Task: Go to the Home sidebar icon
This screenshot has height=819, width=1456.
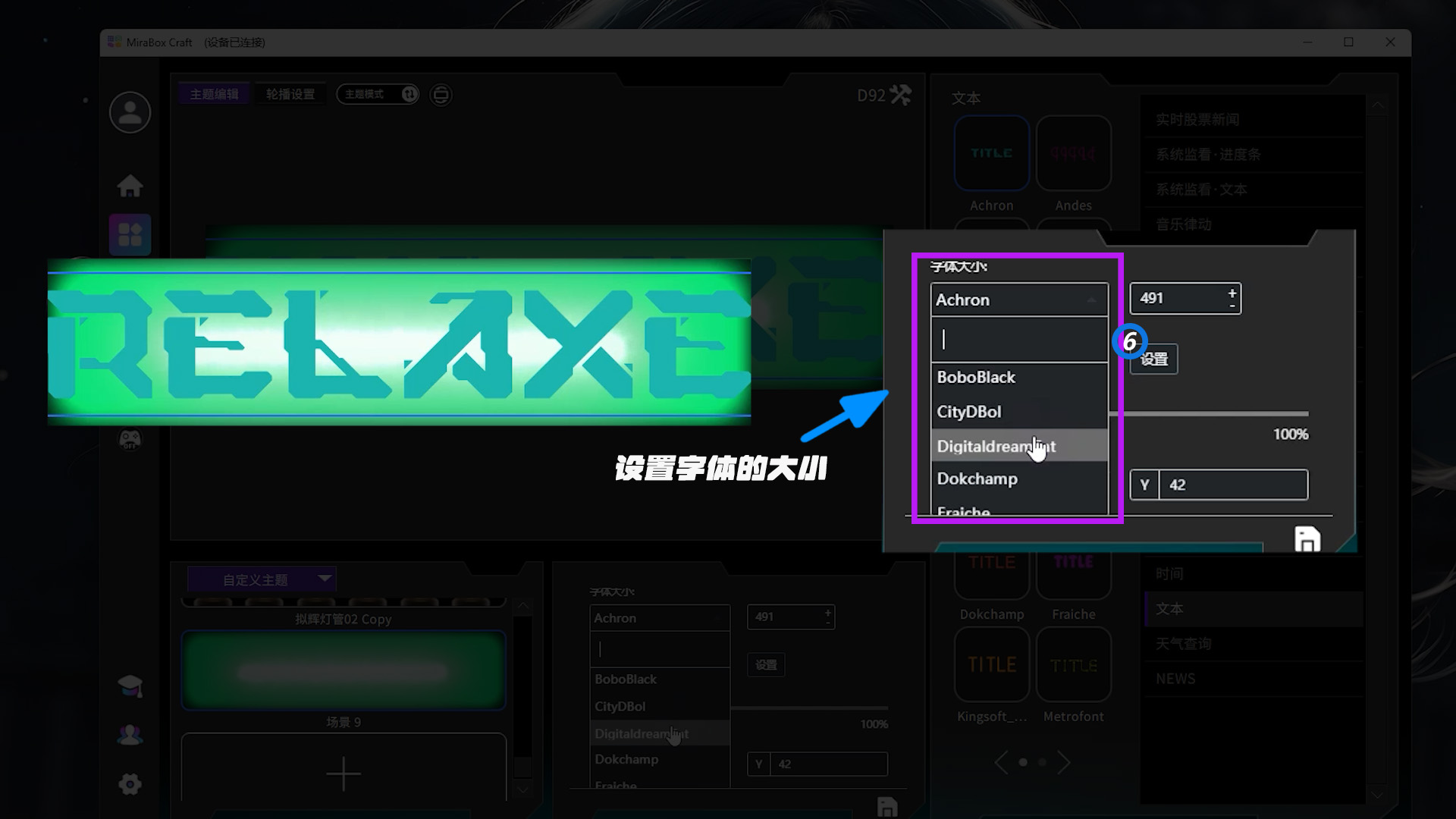Action: click(x=130, y=186)
